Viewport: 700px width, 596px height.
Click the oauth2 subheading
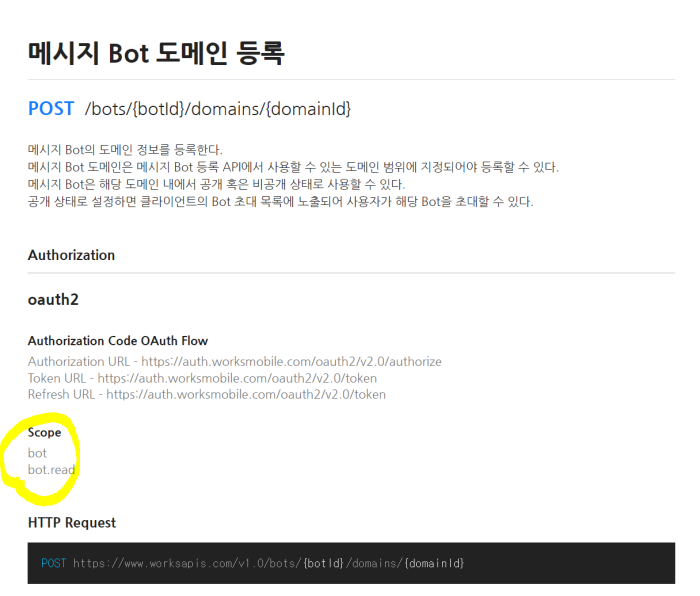(x=53, y=300)
